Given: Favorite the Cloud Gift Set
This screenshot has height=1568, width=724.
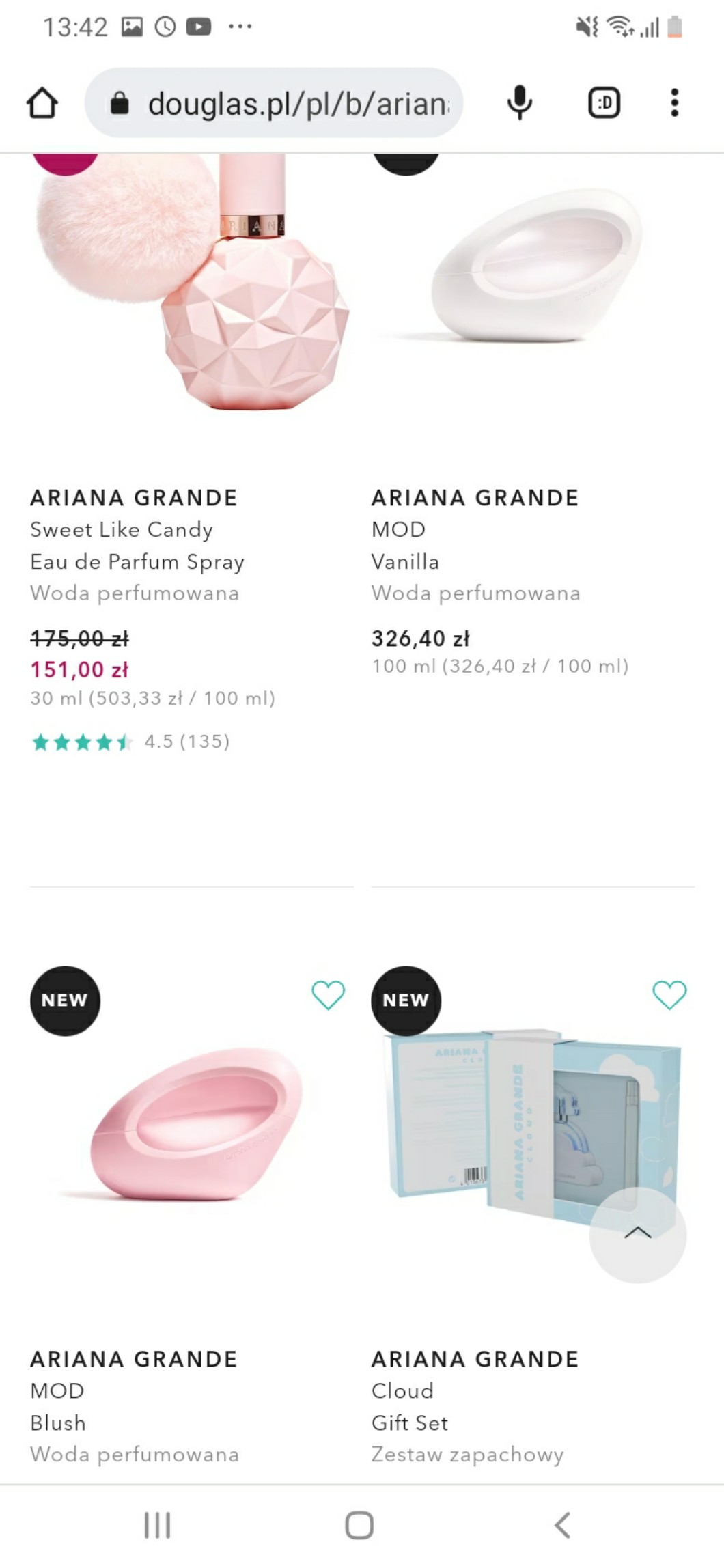Looking at the screenshot, I should click(x=669, y=995).
